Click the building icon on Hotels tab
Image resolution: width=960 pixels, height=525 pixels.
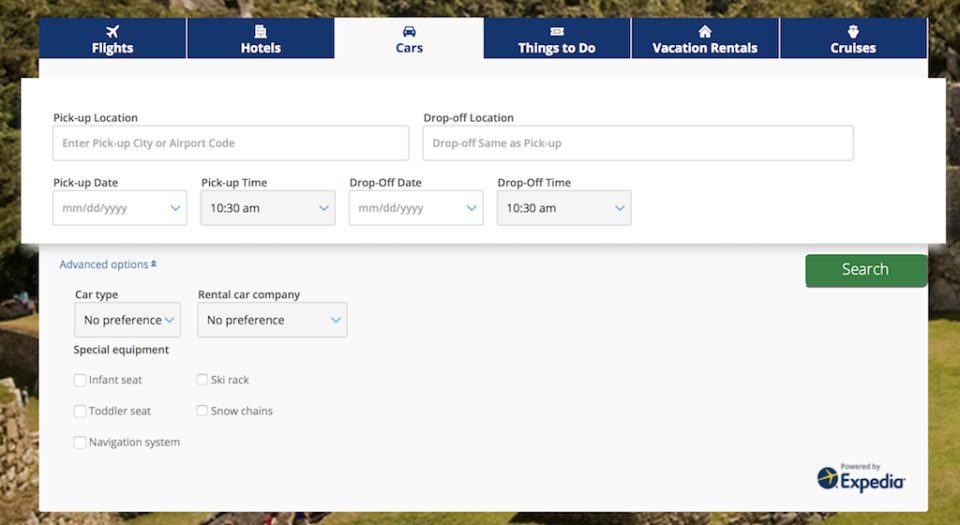[260, 31]
